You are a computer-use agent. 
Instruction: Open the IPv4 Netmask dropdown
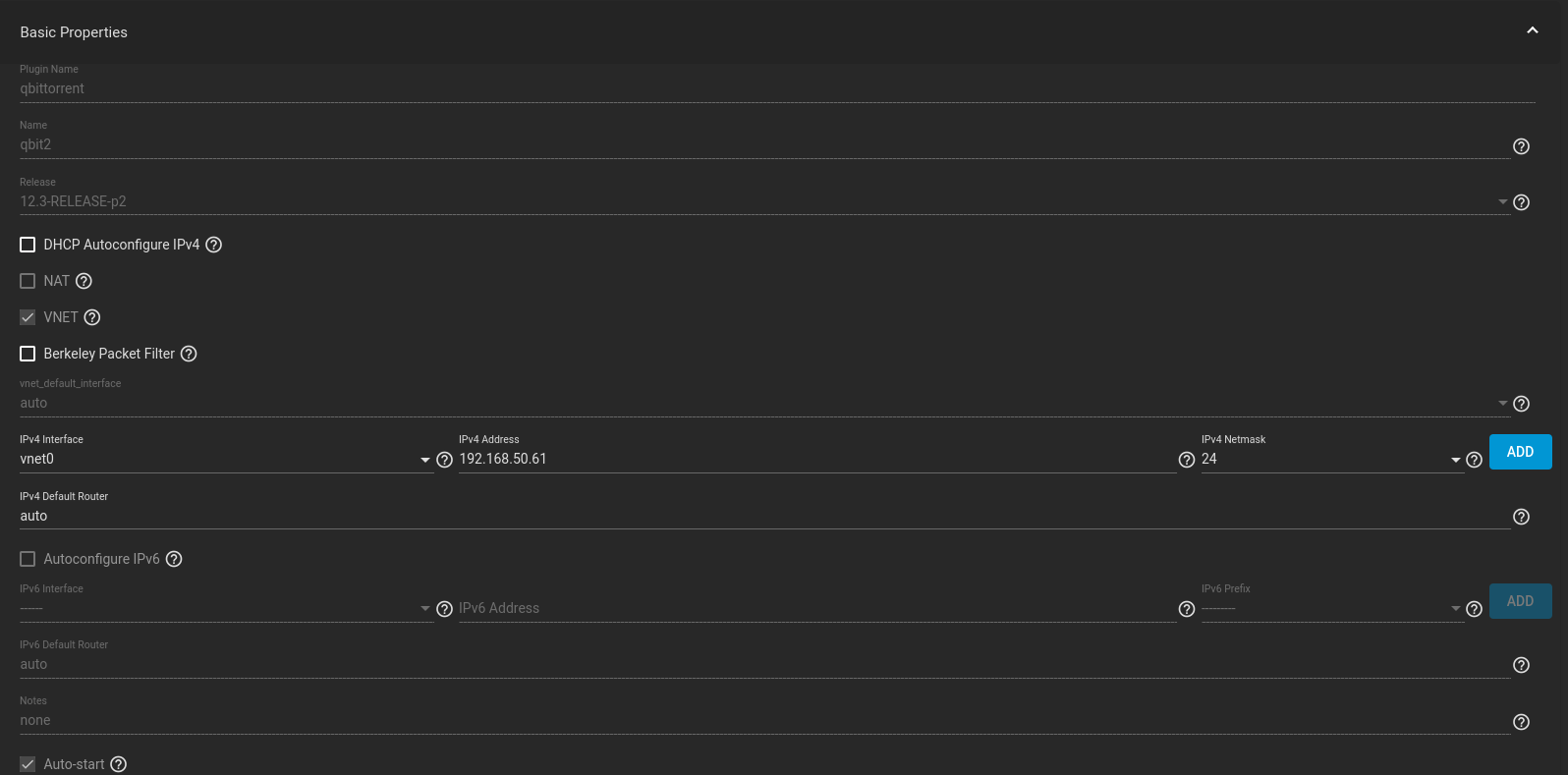point(1331,459)
